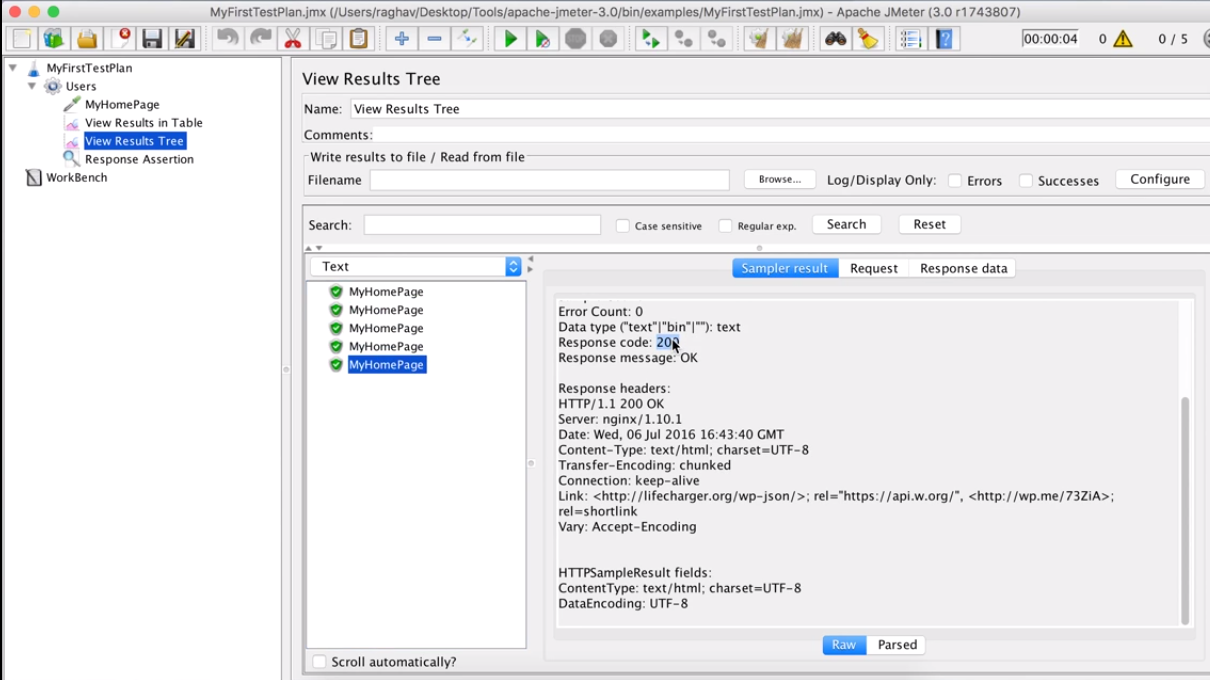Save the test plan with floppy icon

(x=152, y=39)
